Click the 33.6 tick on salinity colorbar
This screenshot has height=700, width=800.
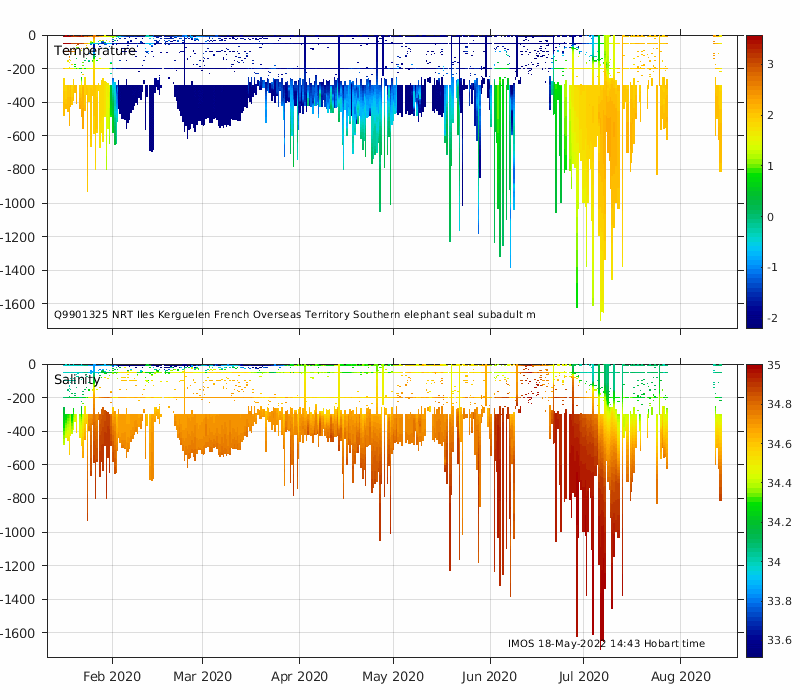tap(781, 640)
